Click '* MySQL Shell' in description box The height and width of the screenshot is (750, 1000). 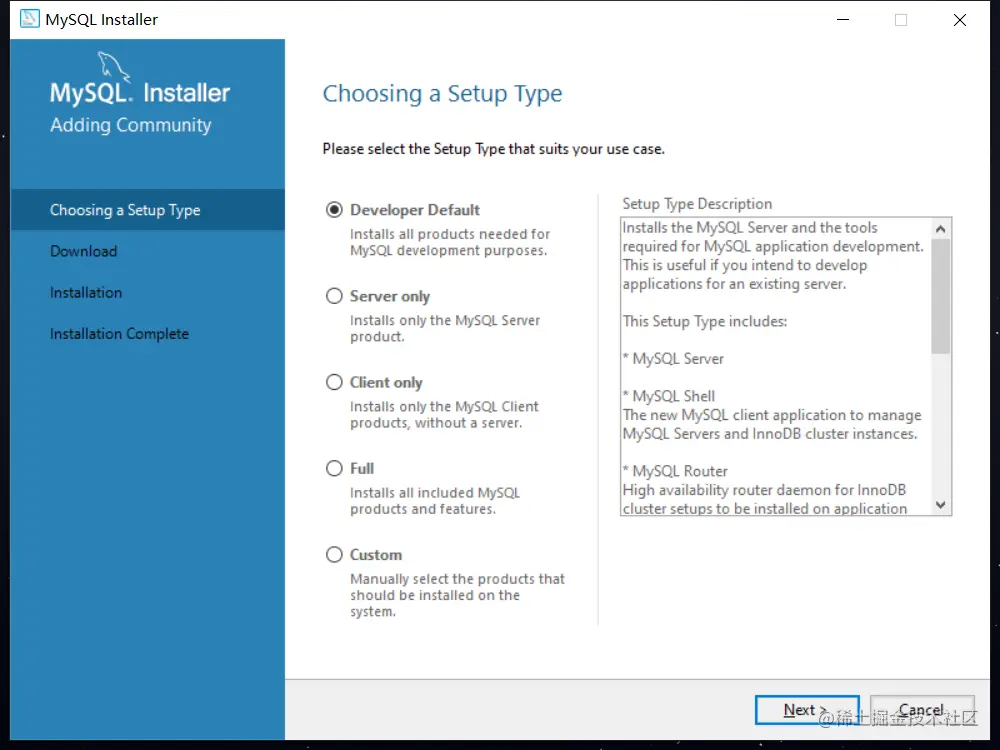669,396
